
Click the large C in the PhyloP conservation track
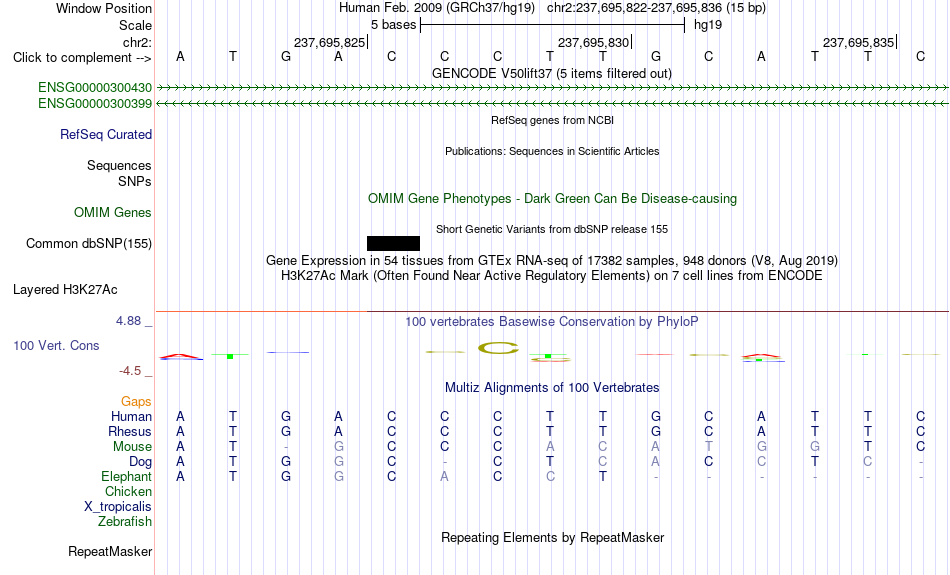pos(498,348)
